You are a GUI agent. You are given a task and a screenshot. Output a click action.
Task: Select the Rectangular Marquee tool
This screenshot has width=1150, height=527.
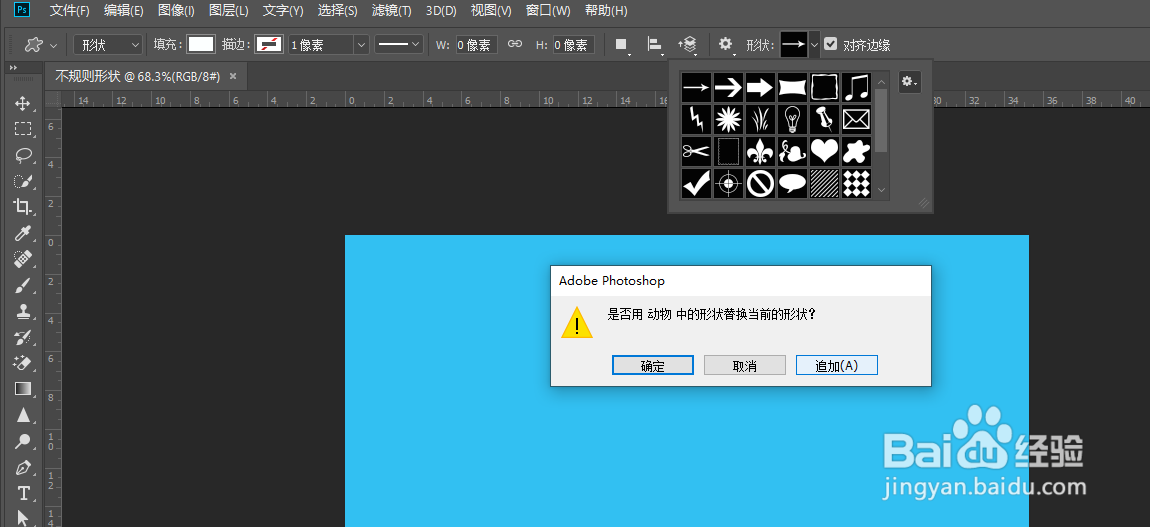click(23, 129)
